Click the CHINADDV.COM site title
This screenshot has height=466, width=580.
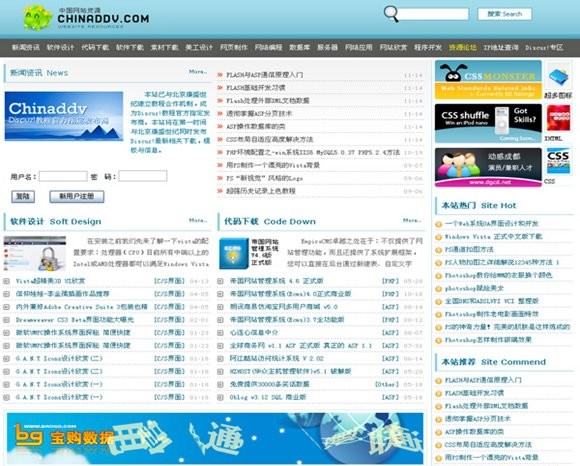point(103,18)
